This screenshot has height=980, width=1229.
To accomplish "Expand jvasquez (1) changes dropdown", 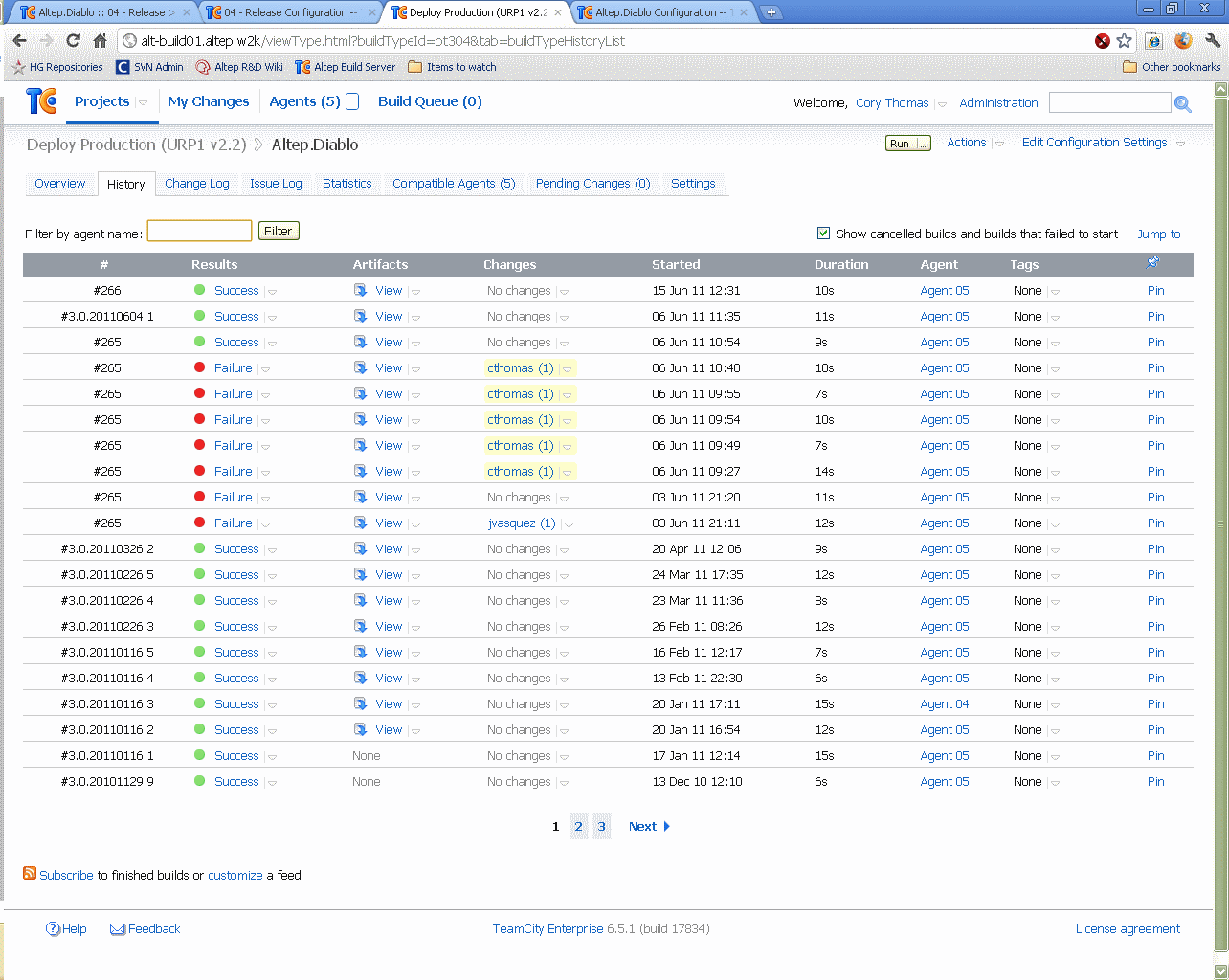I will tap(569, 524).
